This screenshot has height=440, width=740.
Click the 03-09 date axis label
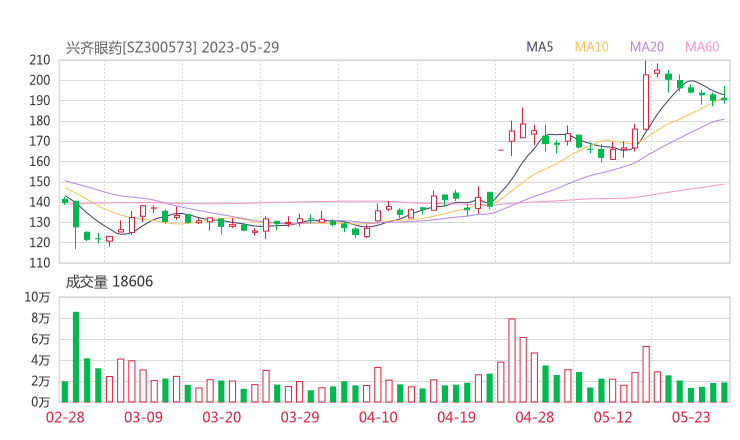point(143,417)
